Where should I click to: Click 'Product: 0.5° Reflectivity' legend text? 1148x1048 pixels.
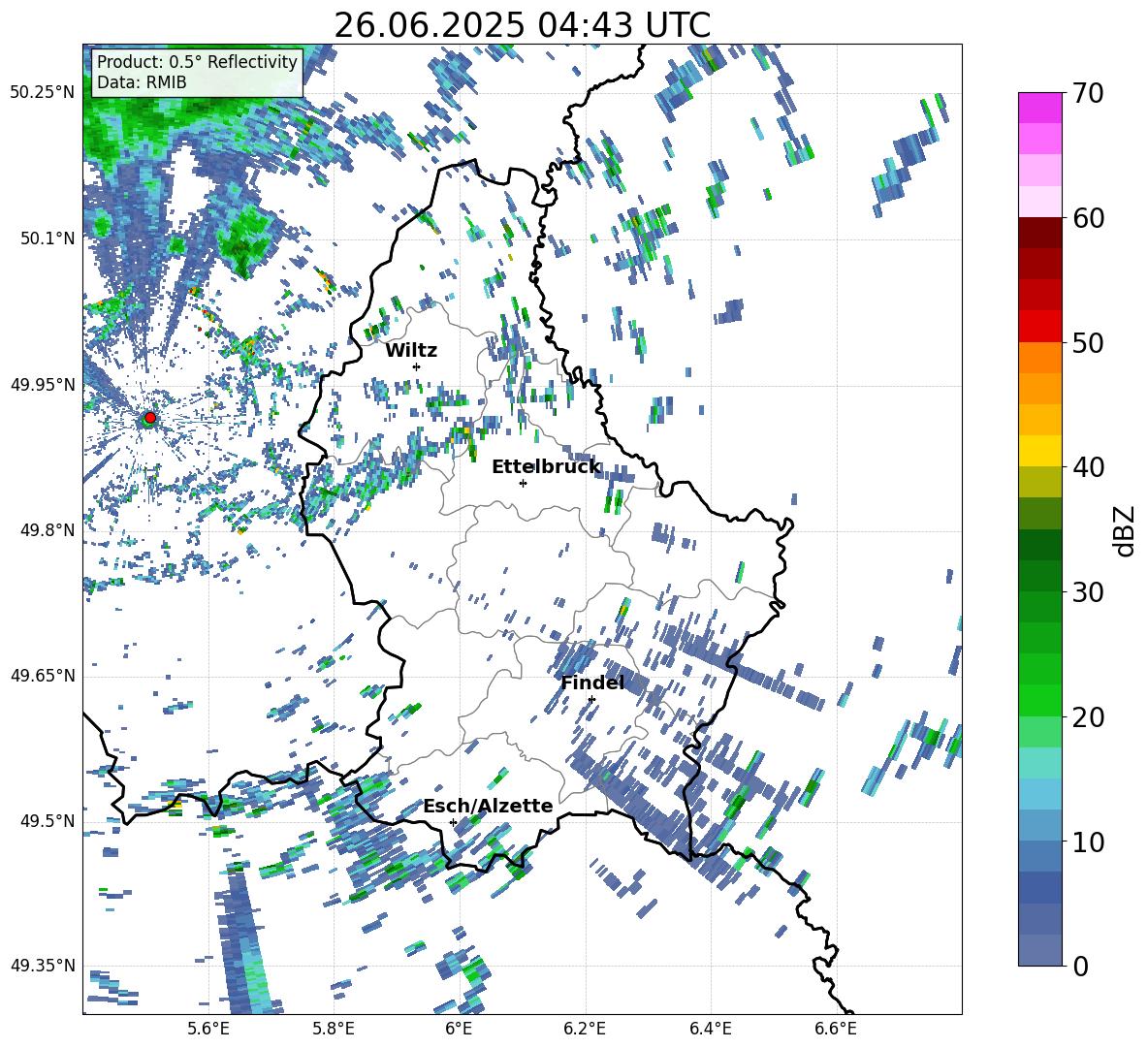click(197, 61)
